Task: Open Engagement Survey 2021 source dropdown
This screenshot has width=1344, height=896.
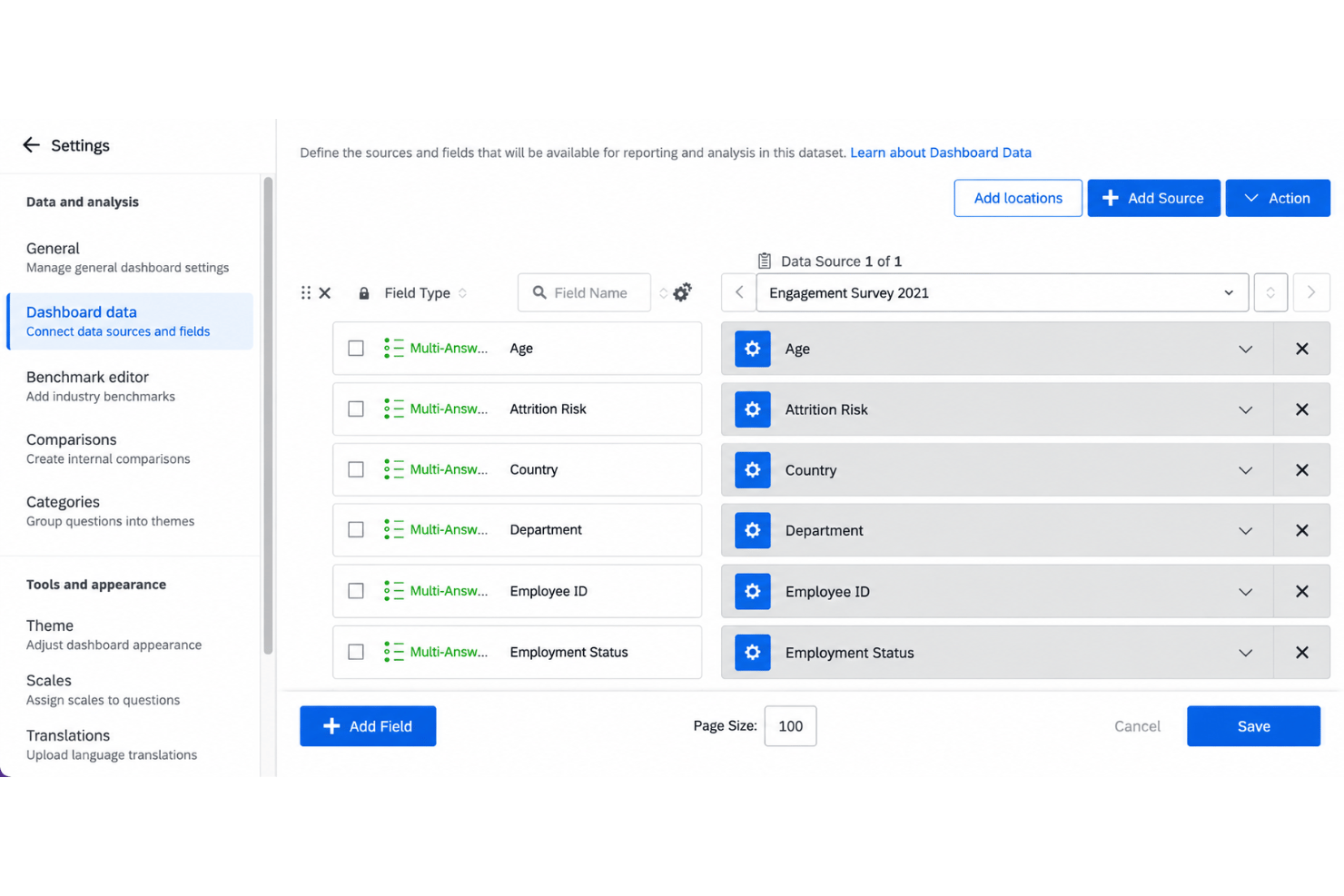Action: [x=1002, y=292]
